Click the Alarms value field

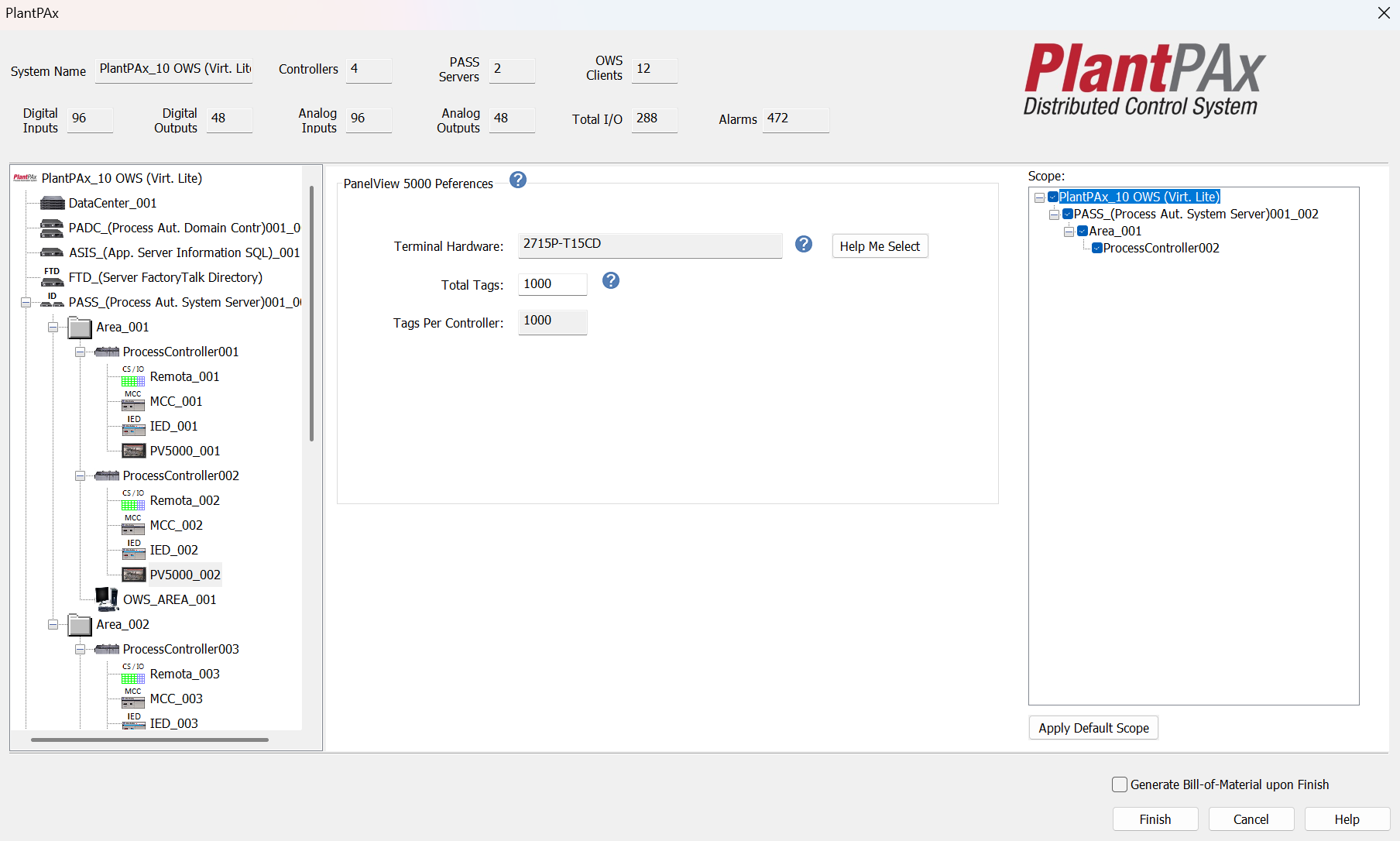[x=796, y=119]
